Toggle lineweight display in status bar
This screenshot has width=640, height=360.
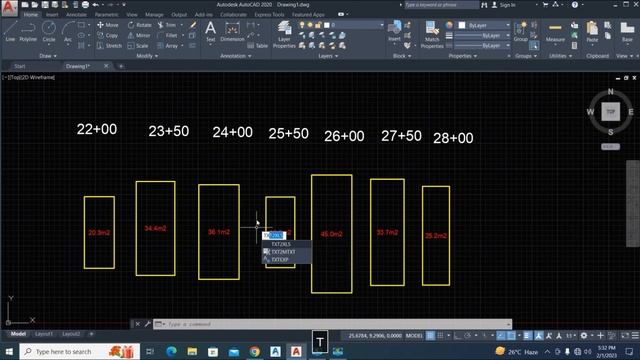[x=527, y=336]
